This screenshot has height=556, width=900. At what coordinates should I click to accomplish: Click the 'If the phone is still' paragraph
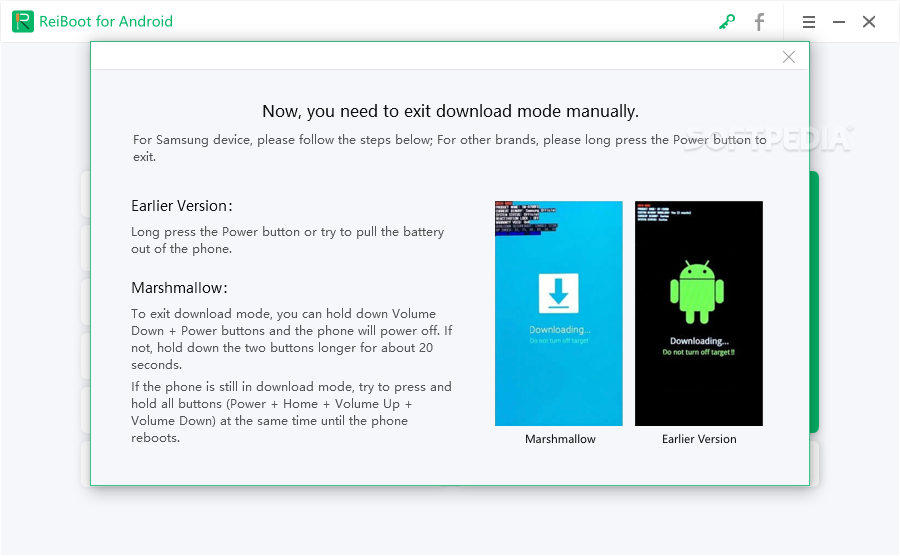291,412
